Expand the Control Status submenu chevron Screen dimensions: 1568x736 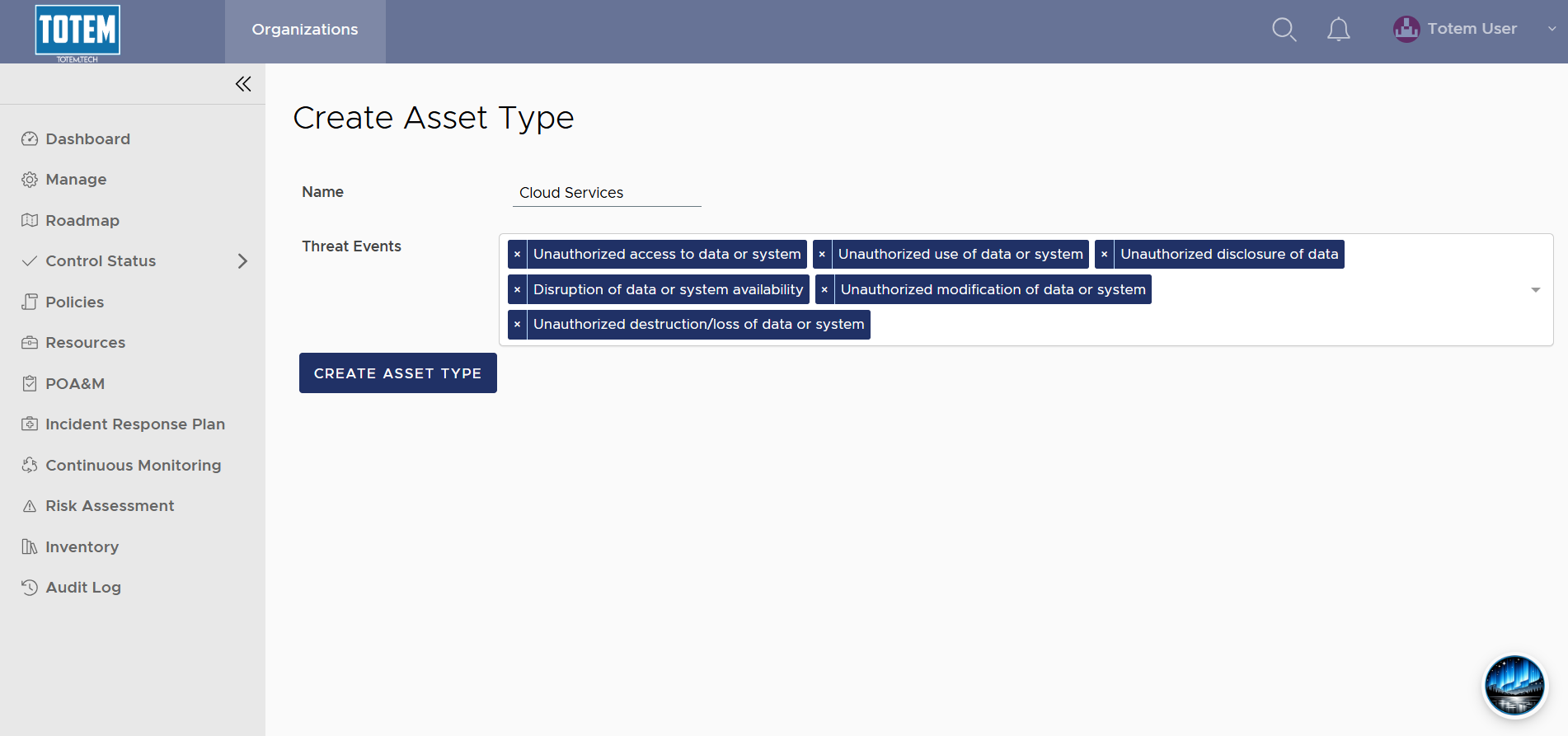[x=242, y=261]
